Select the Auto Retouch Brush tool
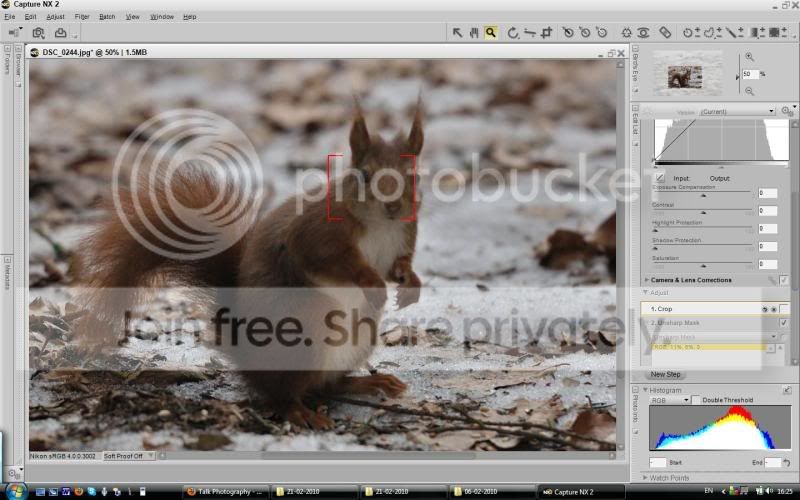800x500 pixels. point(665,33)
